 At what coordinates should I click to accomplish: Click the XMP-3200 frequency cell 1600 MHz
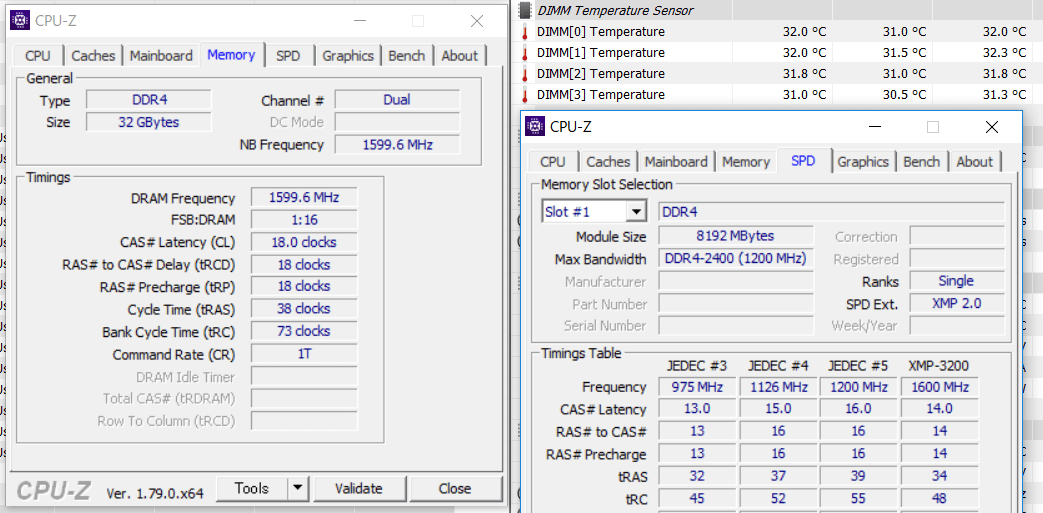(x=939, y=387)
